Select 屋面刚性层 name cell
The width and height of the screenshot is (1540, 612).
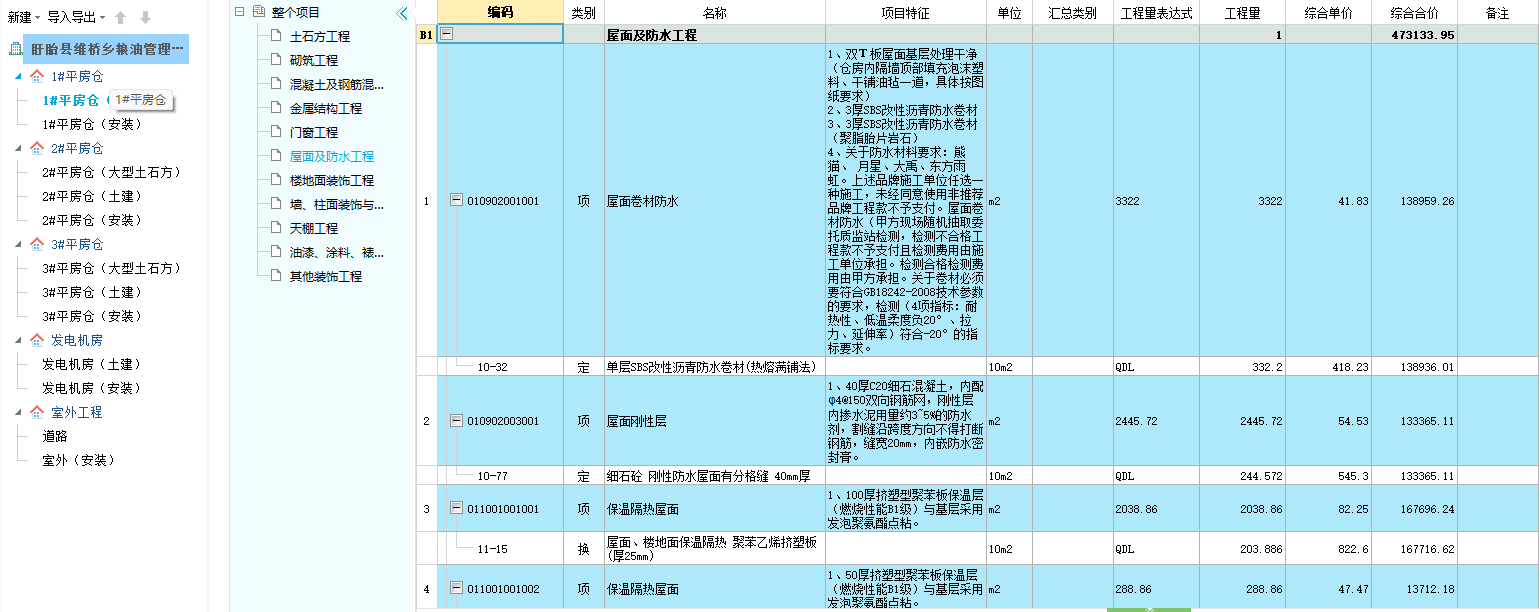click(714, 421)
